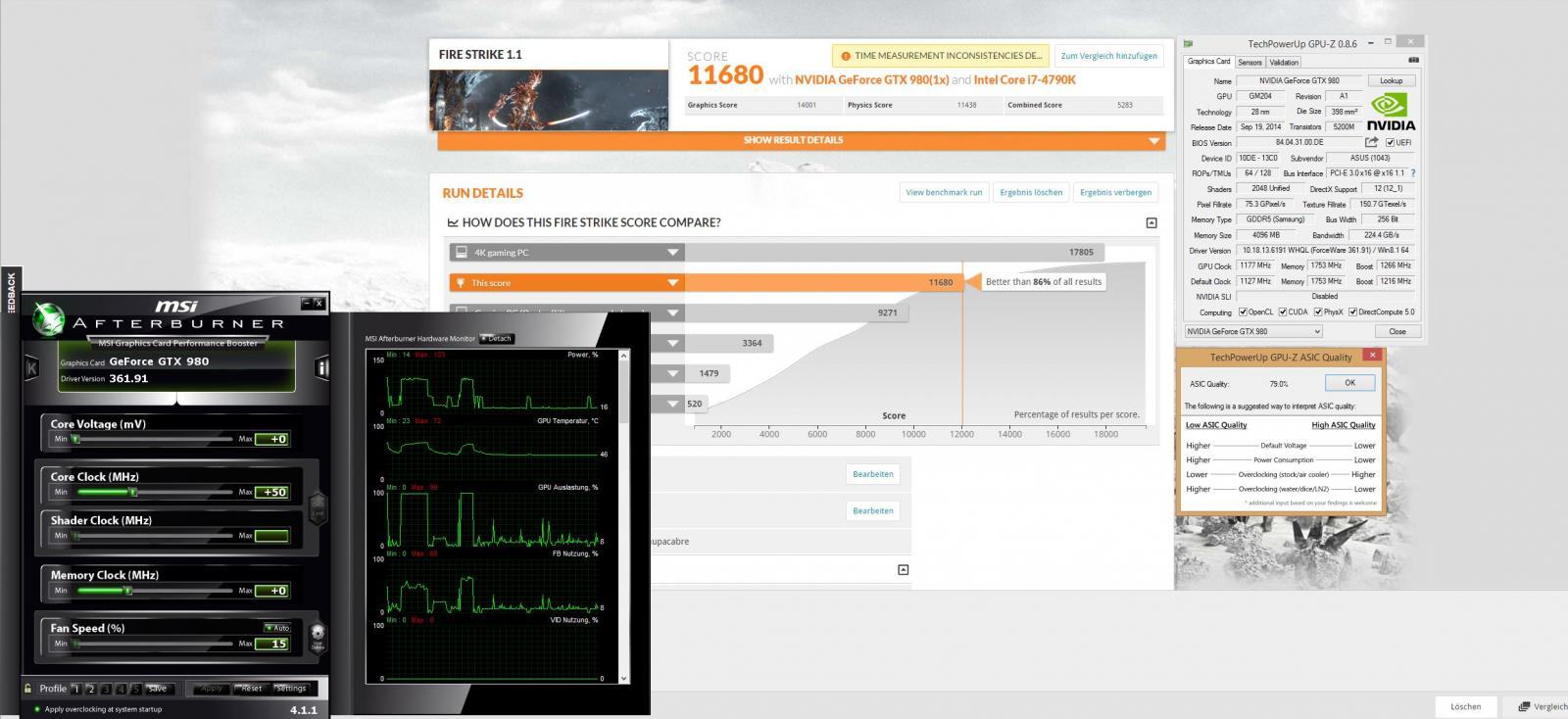1568x719 pixels.
Task: Click down arrow of hardware monitor scrollbar
Action: (x=624, y=678)
